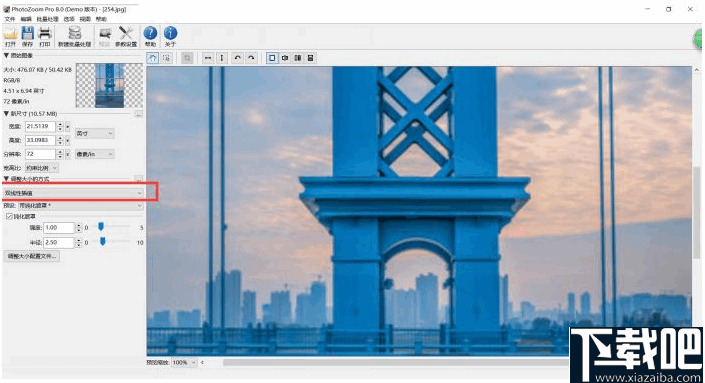
Task: Open the 文件 menu
Action: tap(10, 19)
